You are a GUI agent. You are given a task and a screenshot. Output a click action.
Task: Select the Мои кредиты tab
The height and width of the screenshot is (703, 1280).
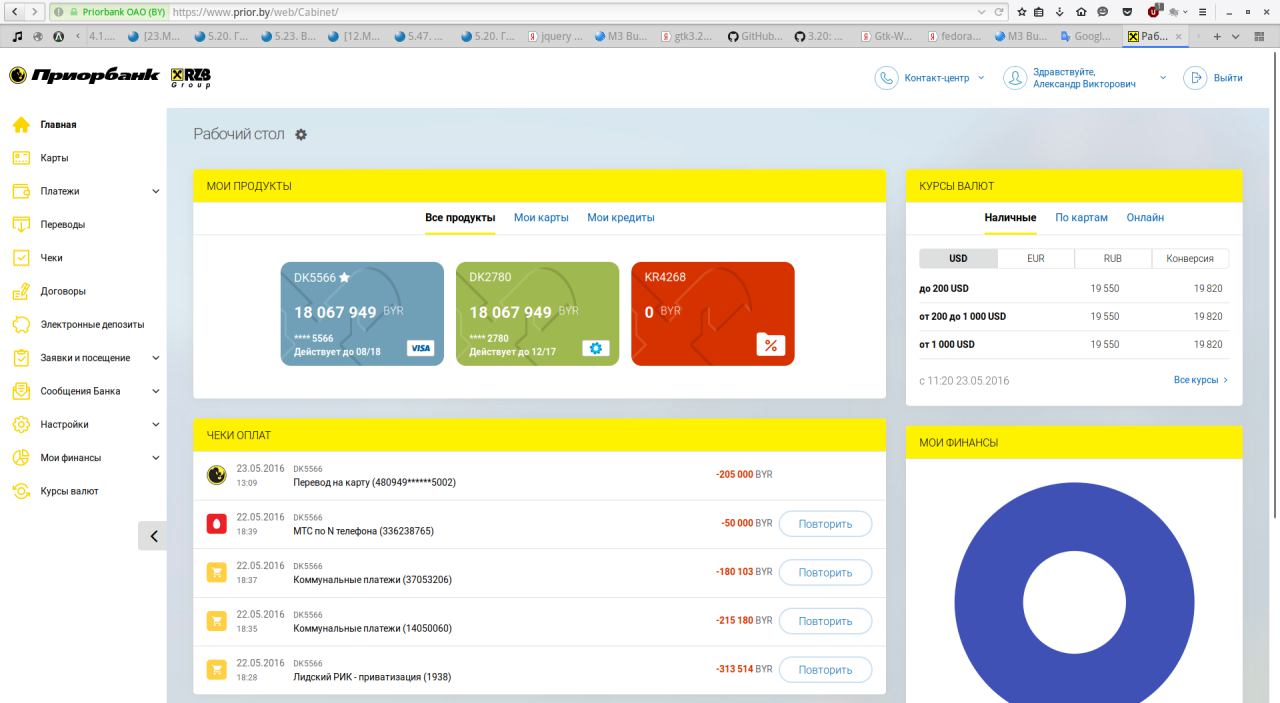click(621, 218)
